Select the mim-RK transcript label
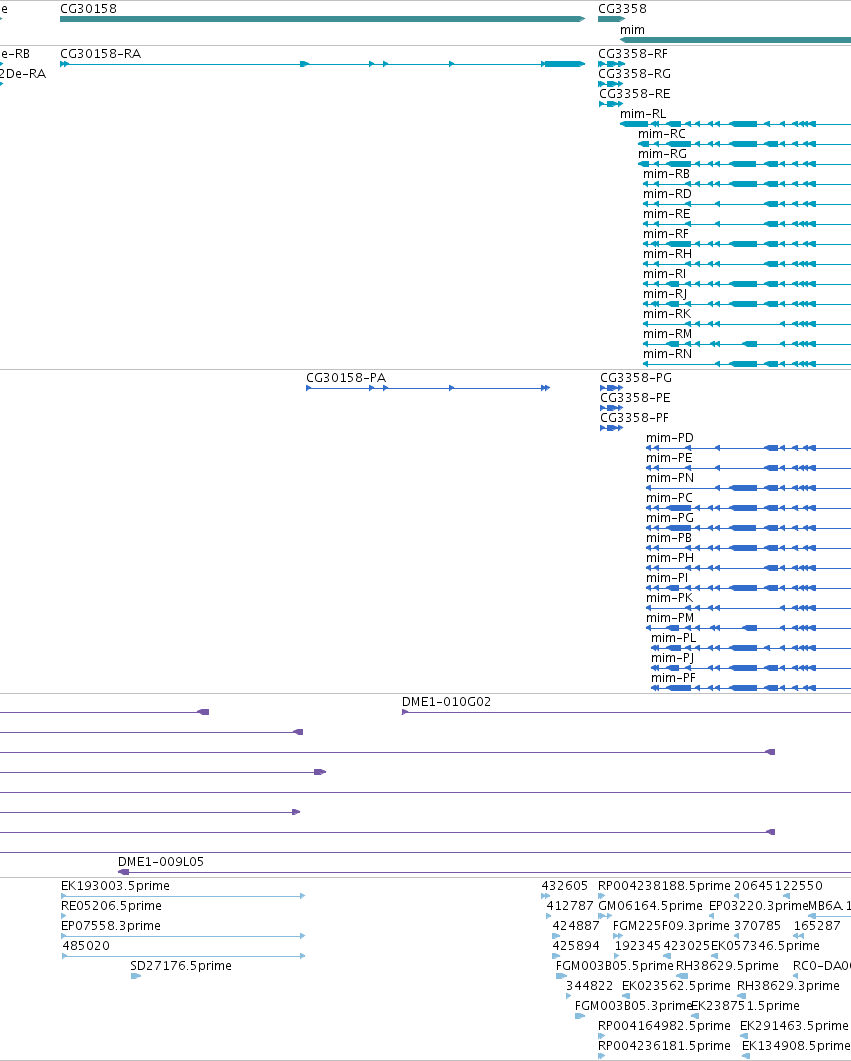 667,313
